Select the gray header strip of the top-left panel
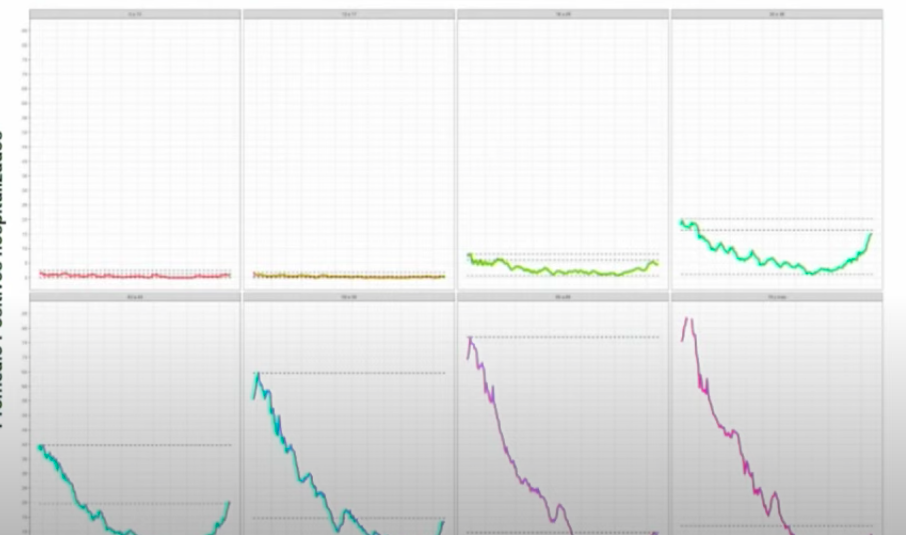 (x=134, y=15)
